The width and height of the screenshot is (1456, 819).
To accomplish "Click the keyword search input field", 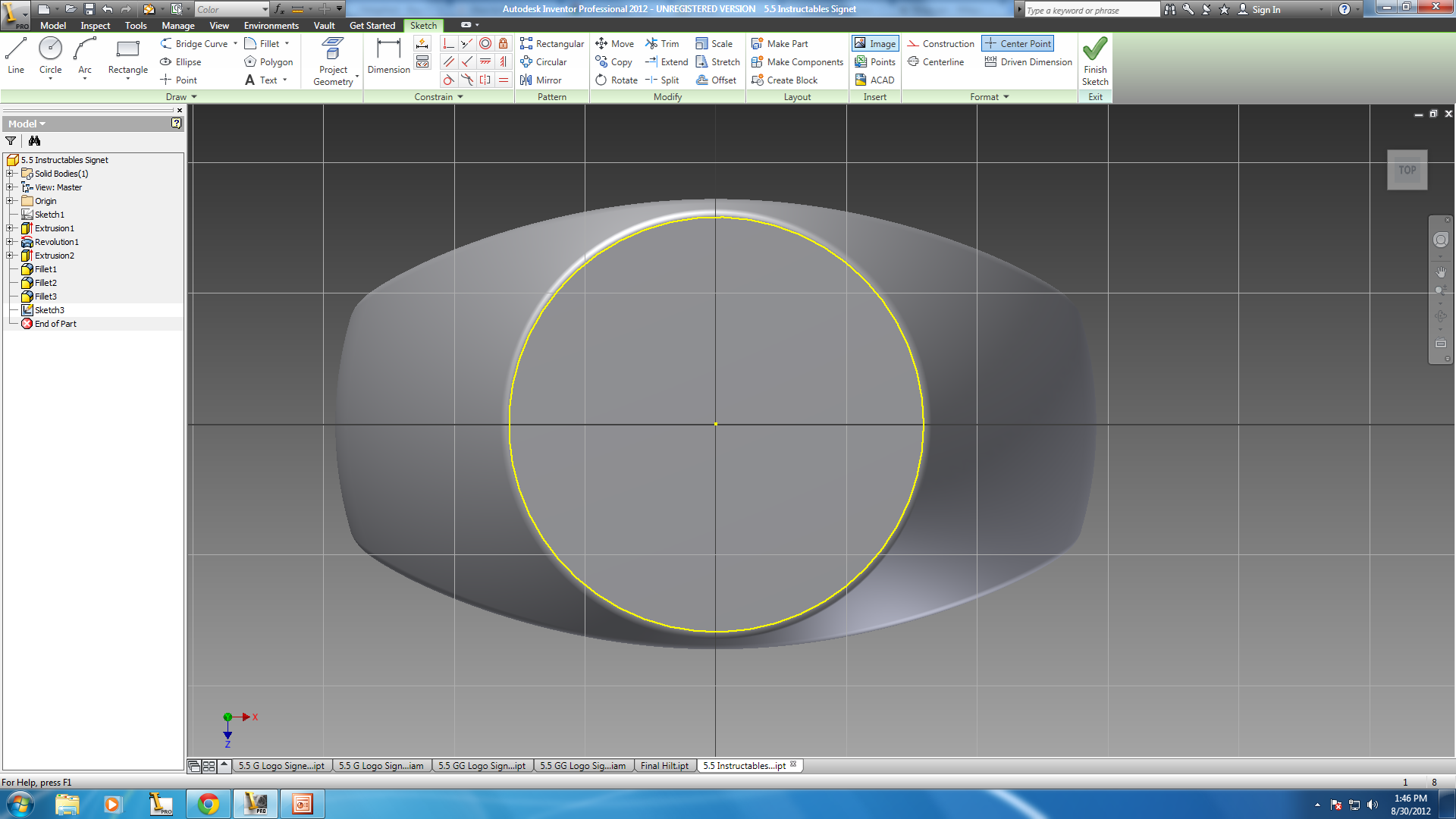I will (x=1092, y=10).
